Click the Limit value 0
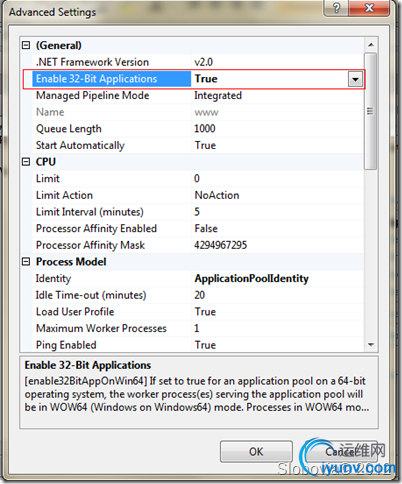402x484 pixels. (x=197, y=179)
